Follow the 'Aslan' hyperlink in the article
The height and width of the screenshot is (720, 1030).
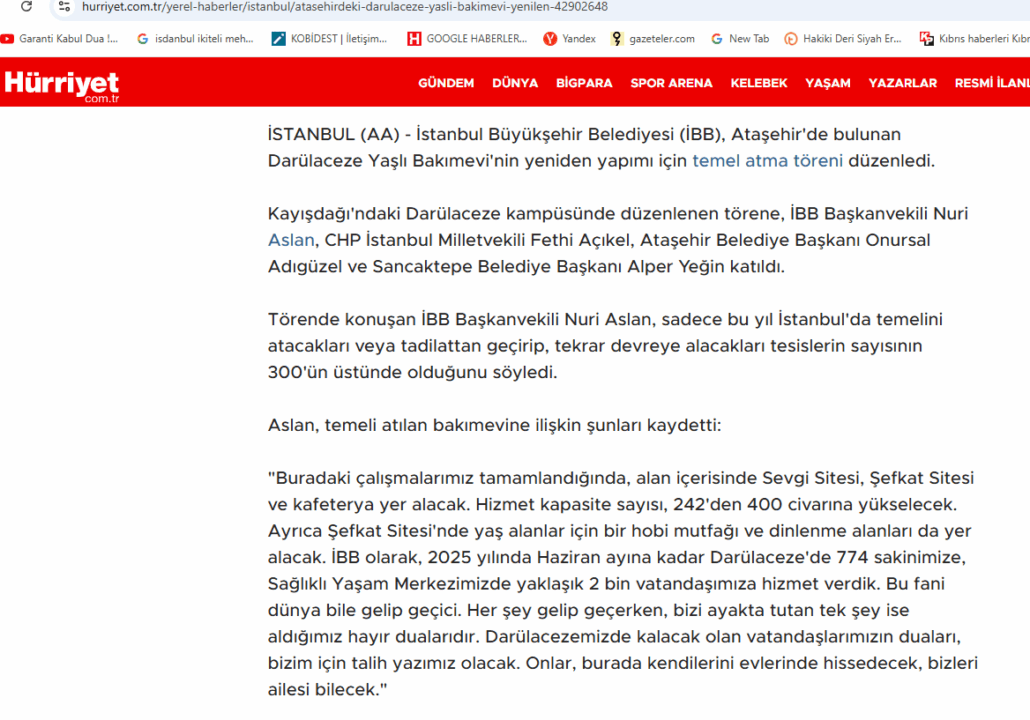pos(291,240)
